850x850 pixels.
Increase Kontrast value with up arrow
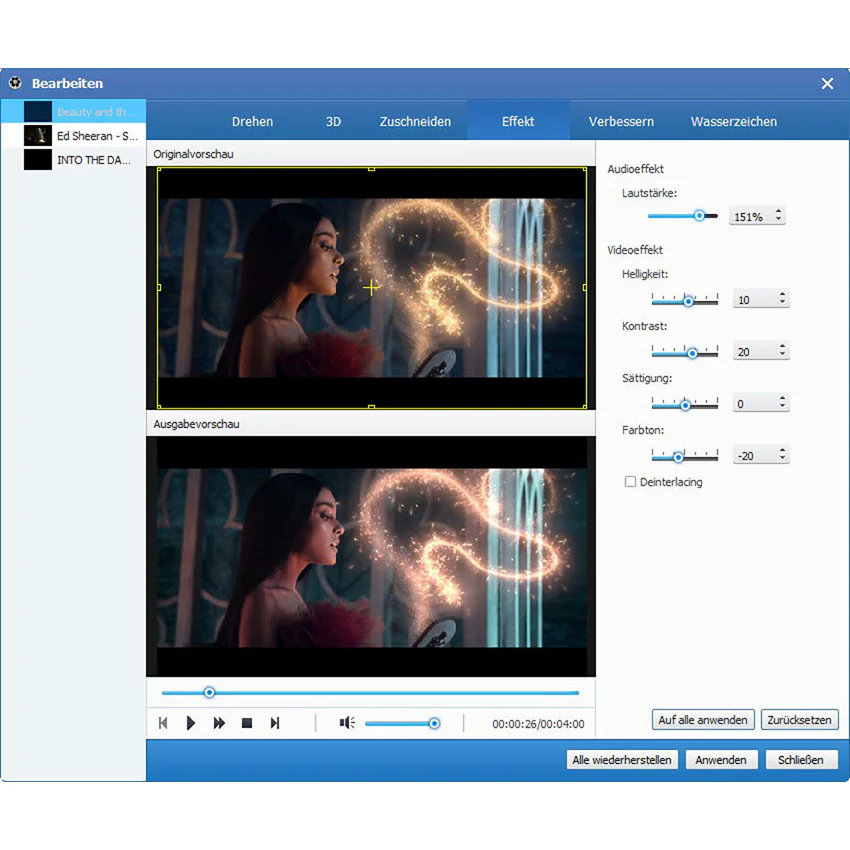click(x=782, y=345)
